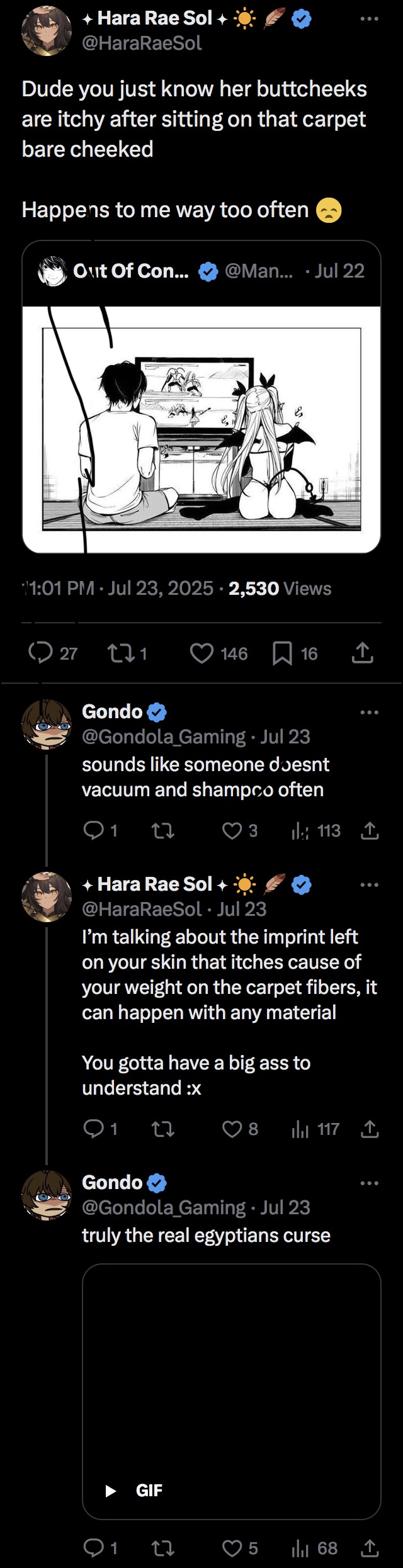Image resolution: width=403 pixels, height=1568 pixels.
Task: Share Gondo's egyptians curse reply
Action: pyautogui.click(x=370, y=1548)
